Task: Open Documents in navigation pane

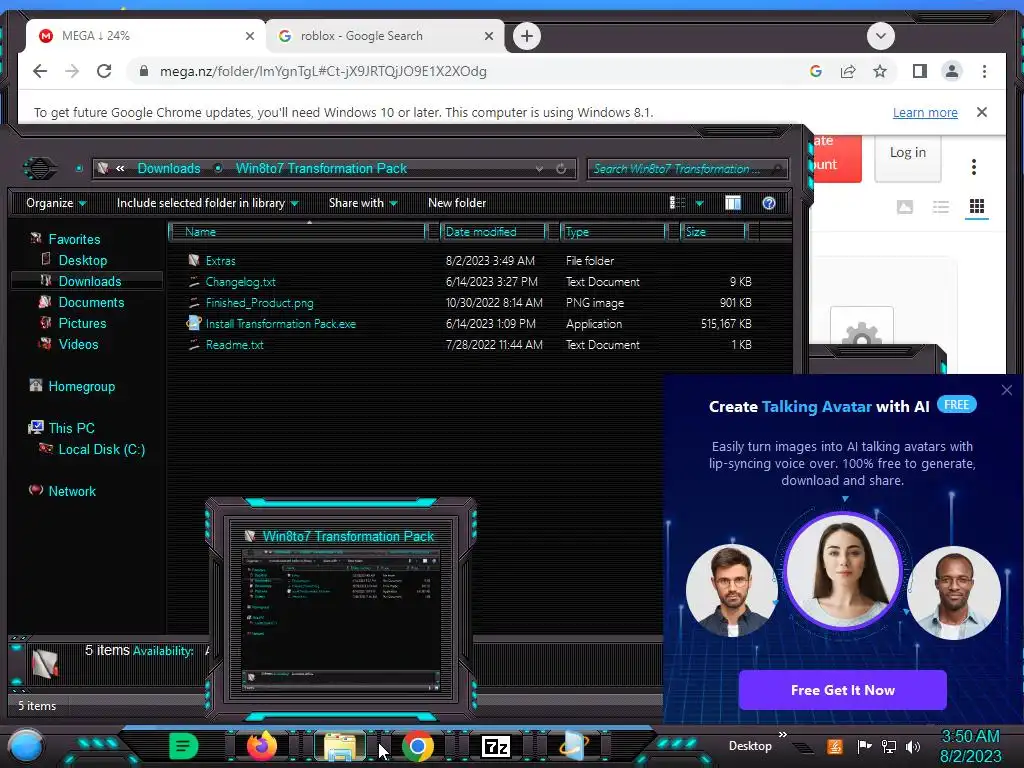Action: point(91,302)
